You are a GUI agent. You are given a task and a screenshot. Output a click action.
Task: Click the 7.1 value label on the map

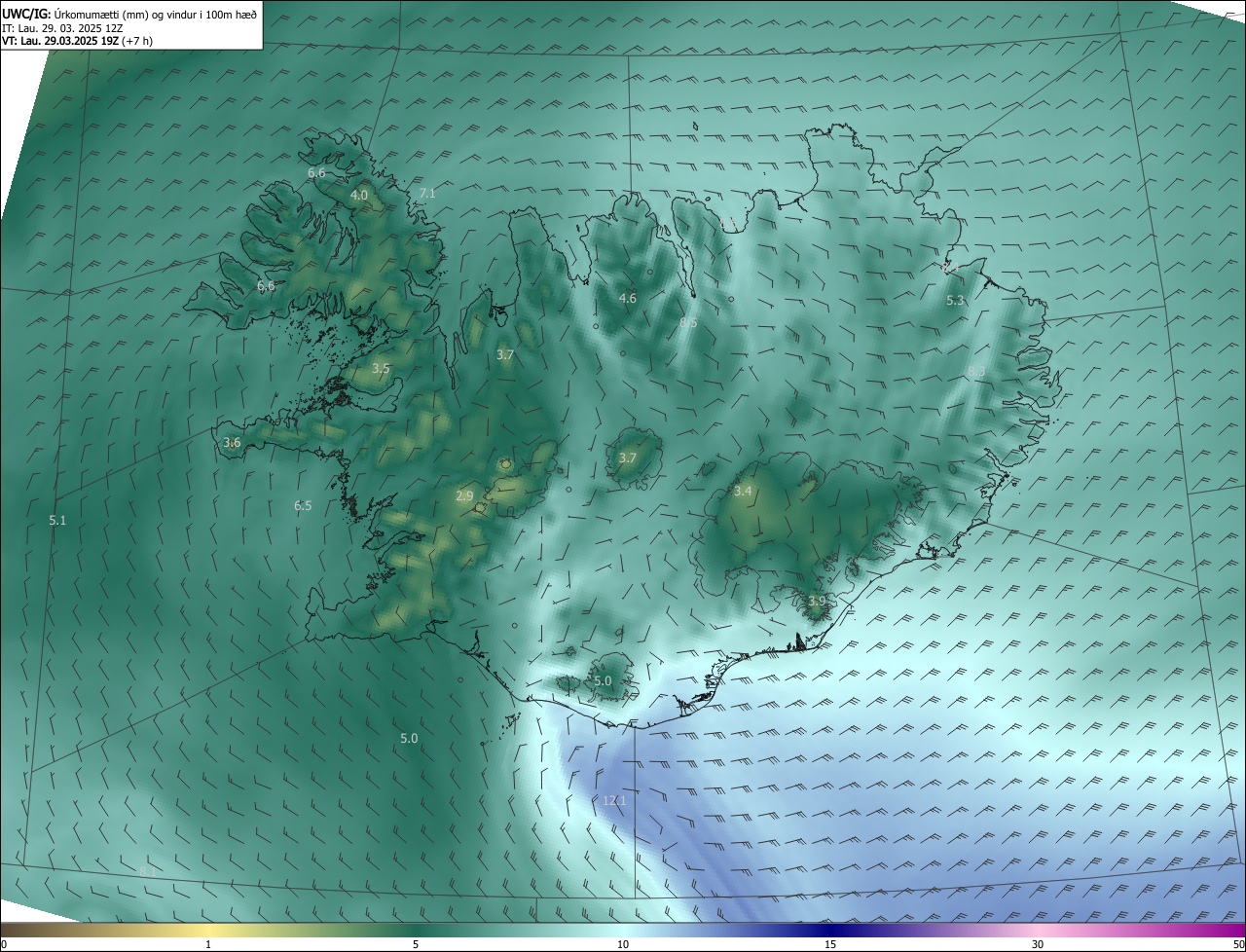coord(427,193)
